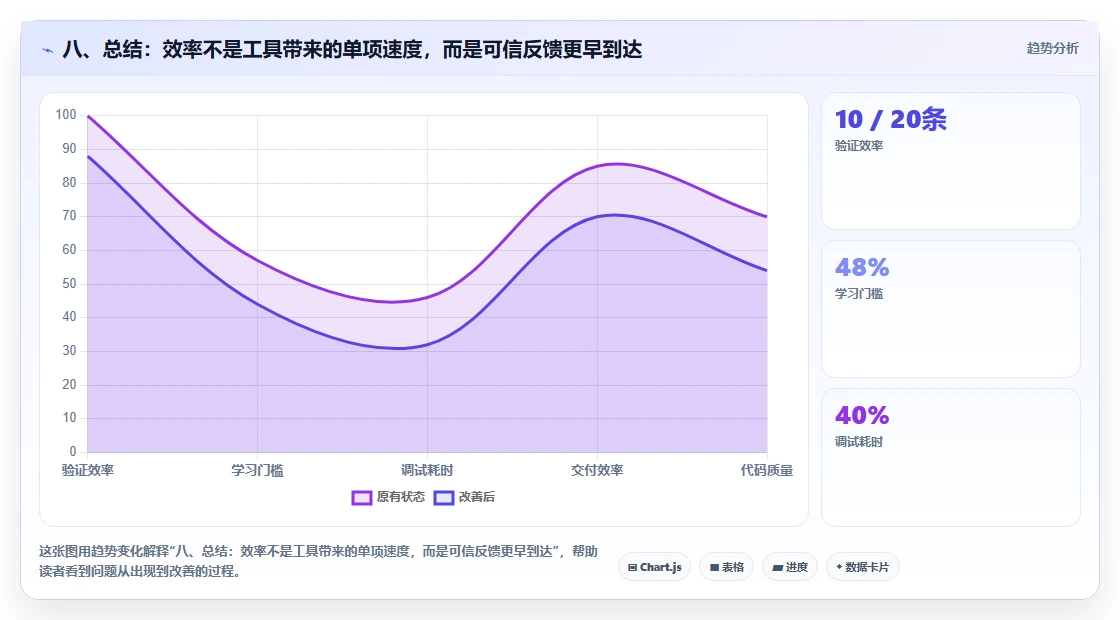This screenshot has height=620, width=1120.
Task: Click the 验证效率 caption in first card
Action: tap(859, 146)
